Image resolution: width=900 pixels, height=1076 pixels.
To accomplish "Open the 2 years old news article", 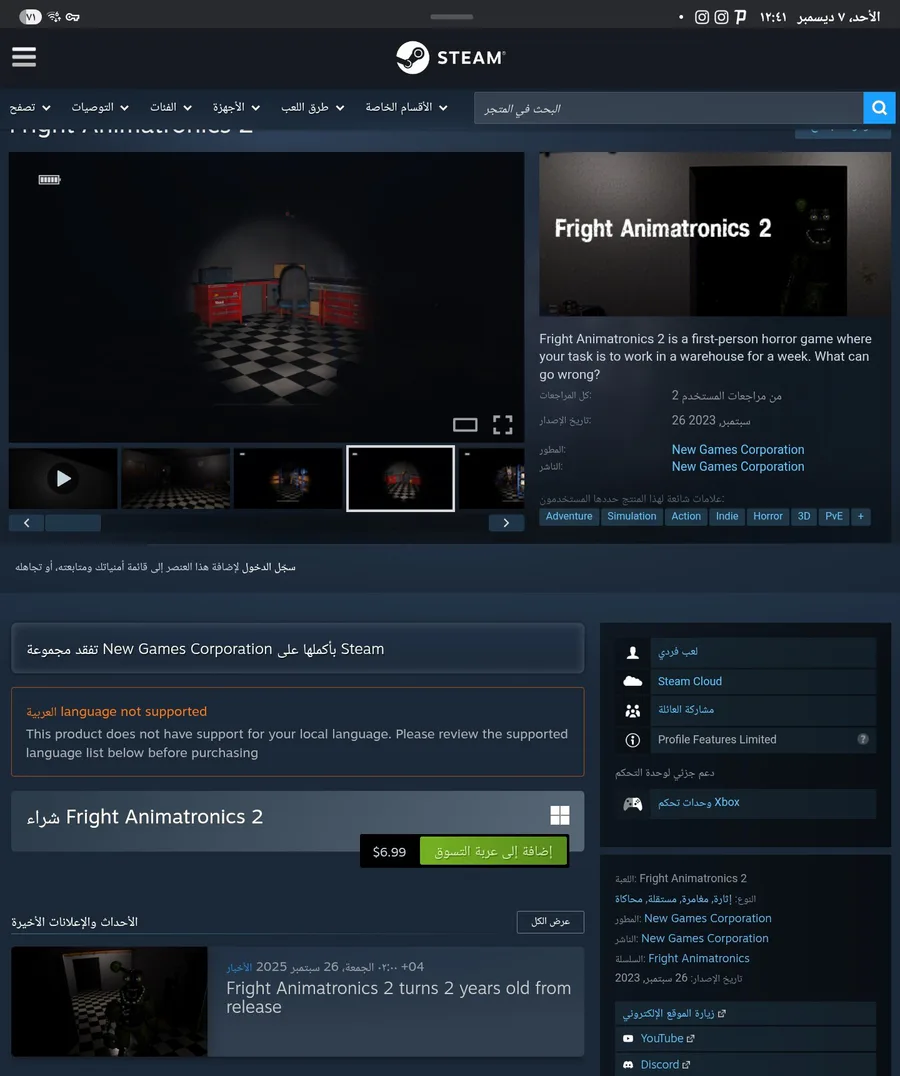I will click(399, 997).
